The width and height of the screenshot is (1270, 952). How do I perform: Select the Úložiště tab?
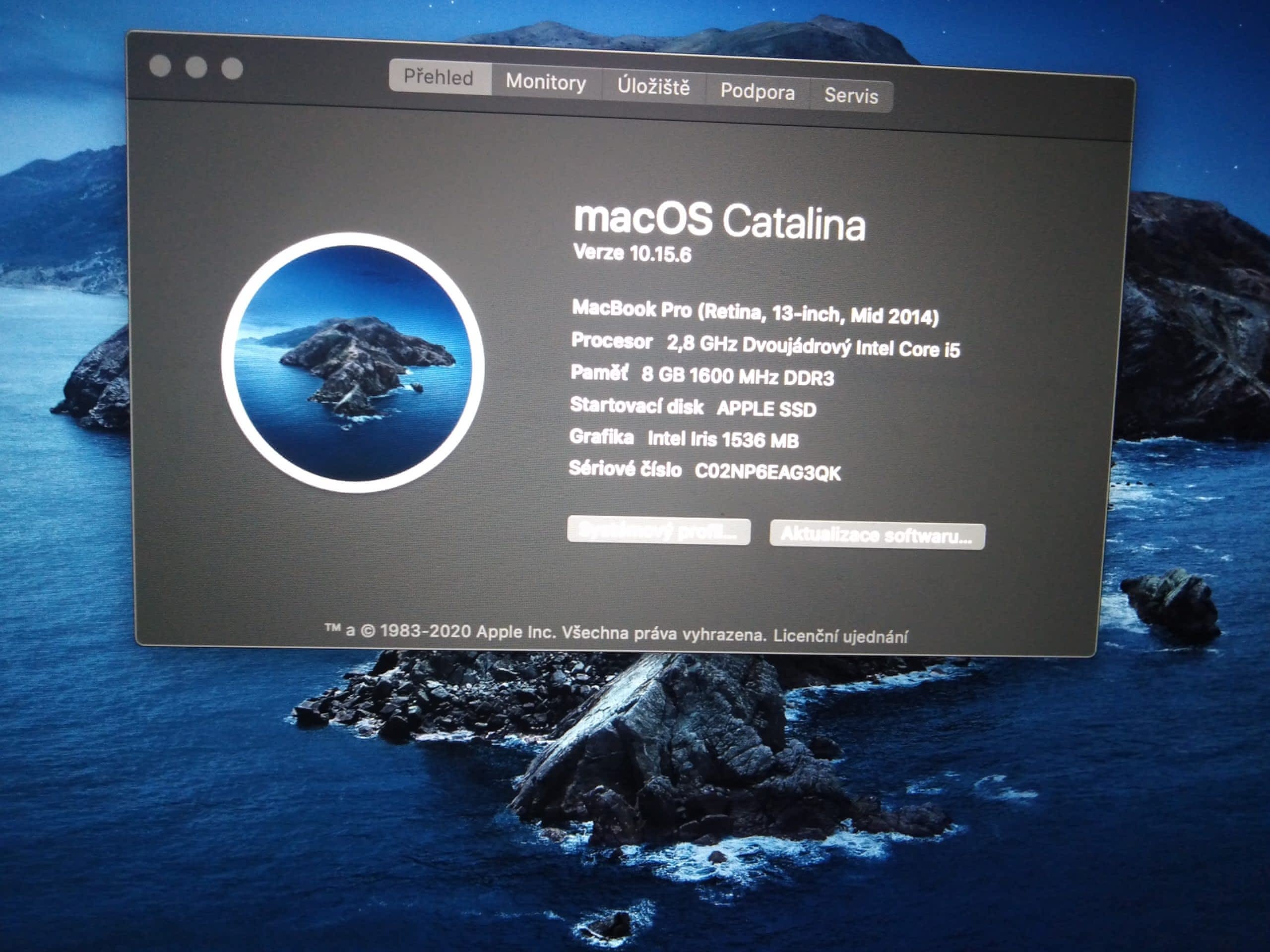653,87
